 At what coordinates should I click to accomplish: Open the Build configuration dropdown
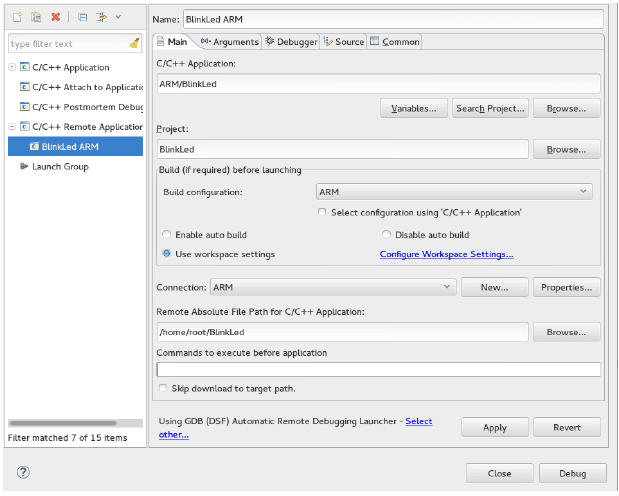coord(454,192)
